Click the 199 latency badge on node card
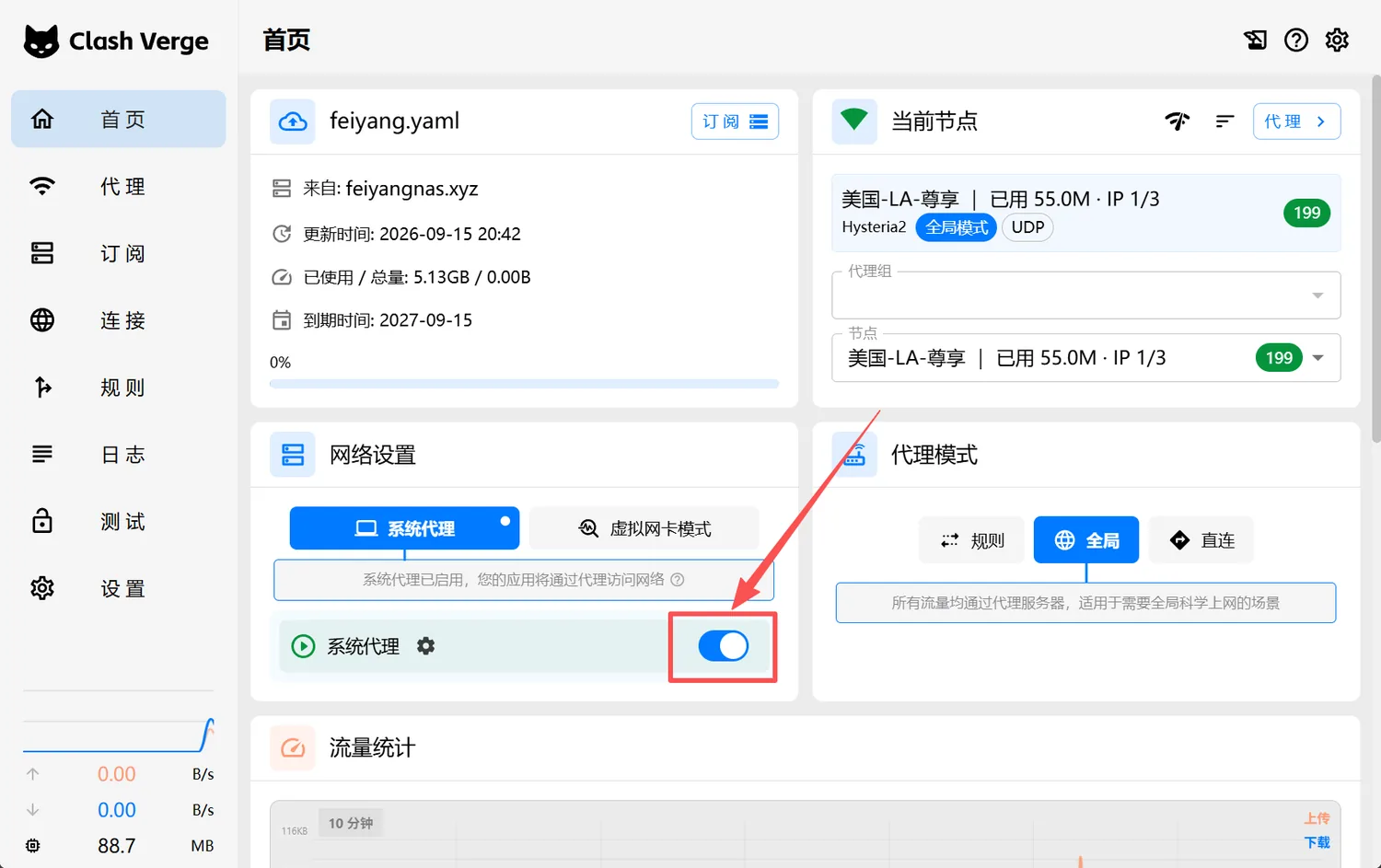 pyautogui.click(x=1306, y=213)
